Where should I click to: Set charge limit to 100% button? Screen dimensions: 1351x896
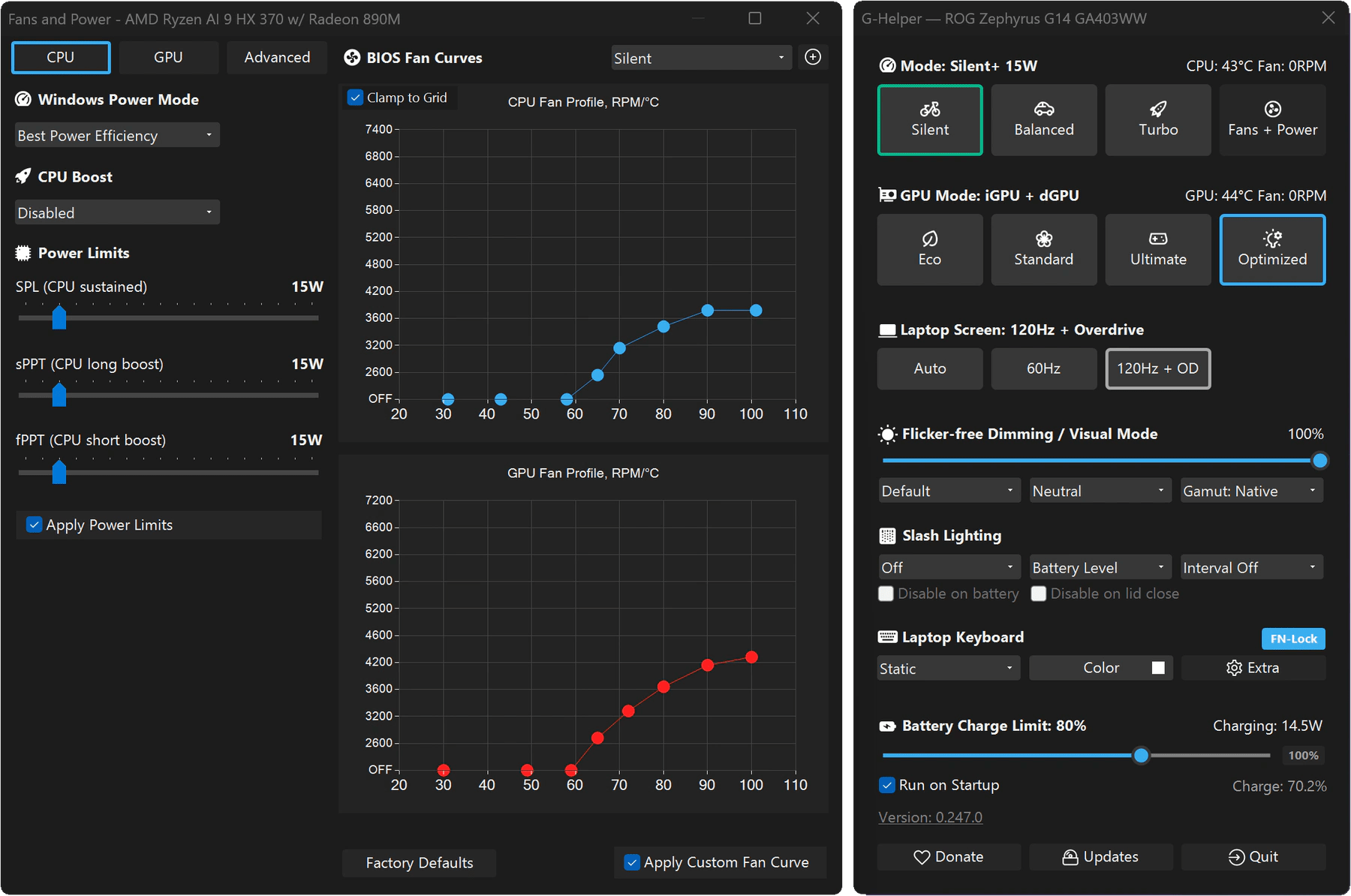(1303, 755)
